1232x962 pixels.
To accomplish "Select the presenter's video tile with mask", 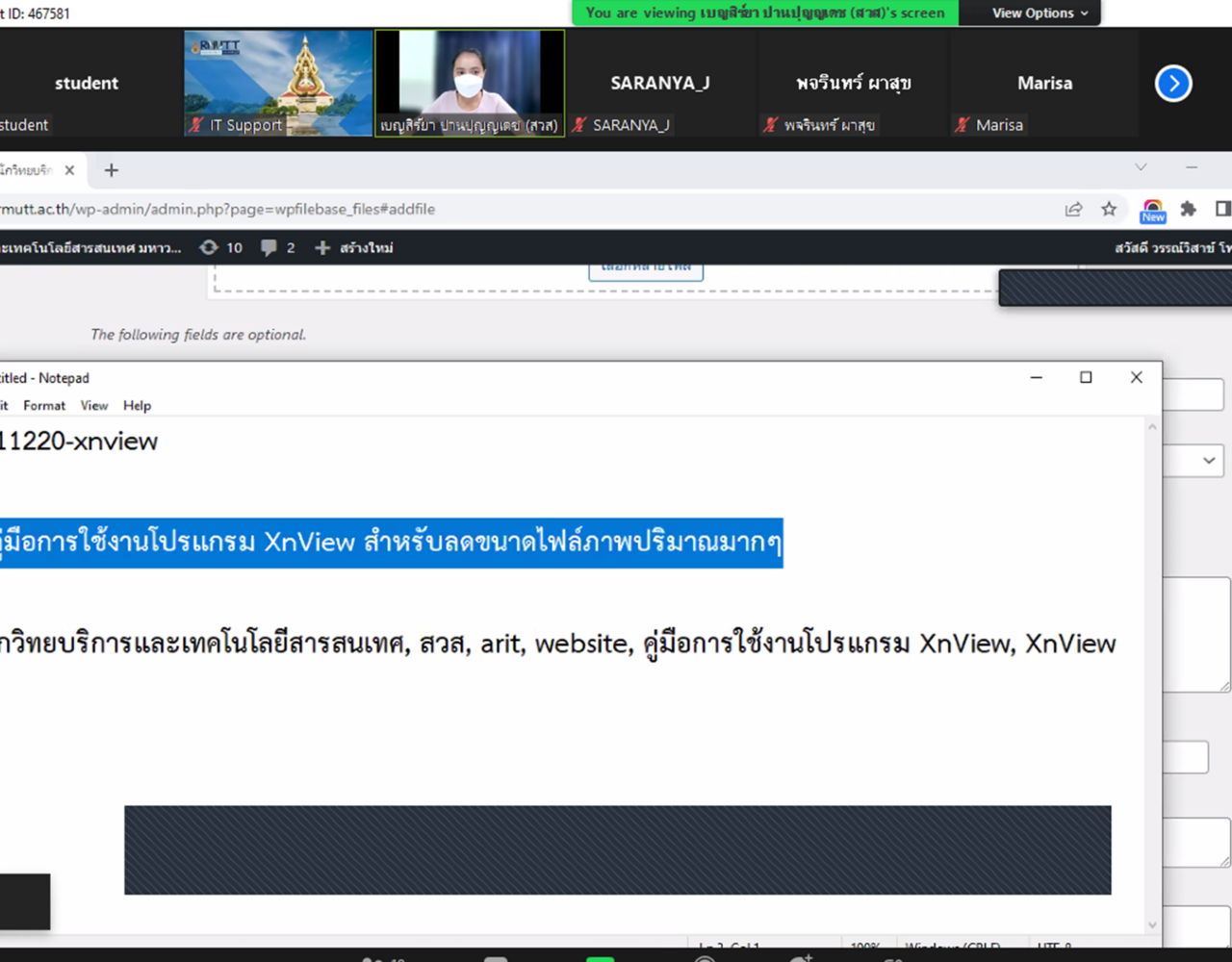I will click(470, 83).
